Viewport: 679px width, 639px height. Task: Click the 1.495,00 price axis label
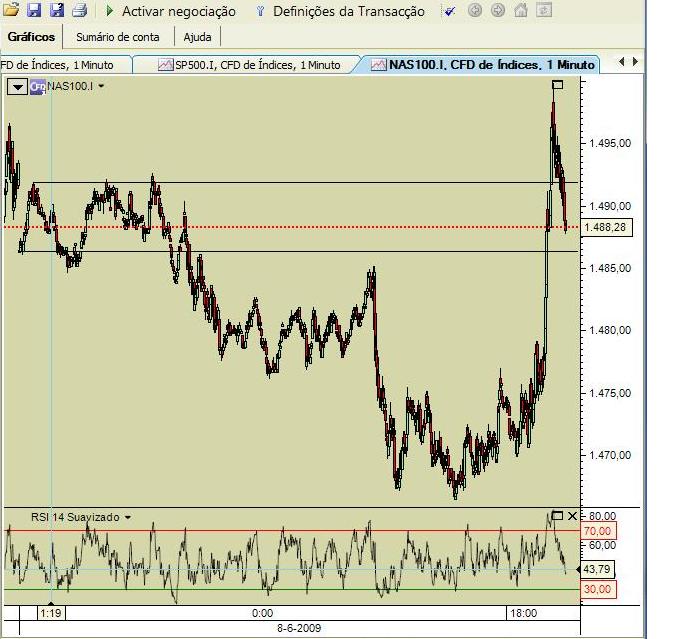click(x=610, y=143)
